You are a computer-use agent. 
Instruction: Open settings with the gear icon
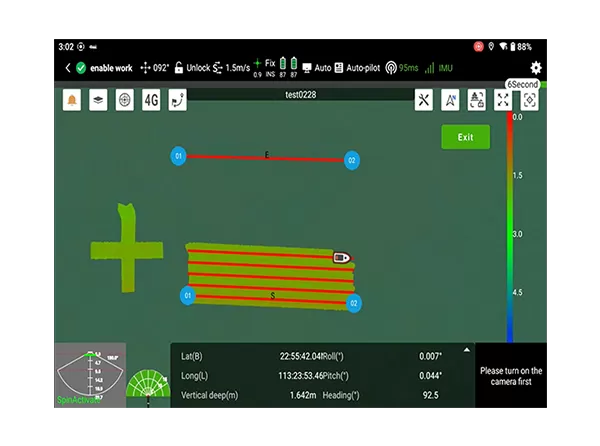(536, 68)
